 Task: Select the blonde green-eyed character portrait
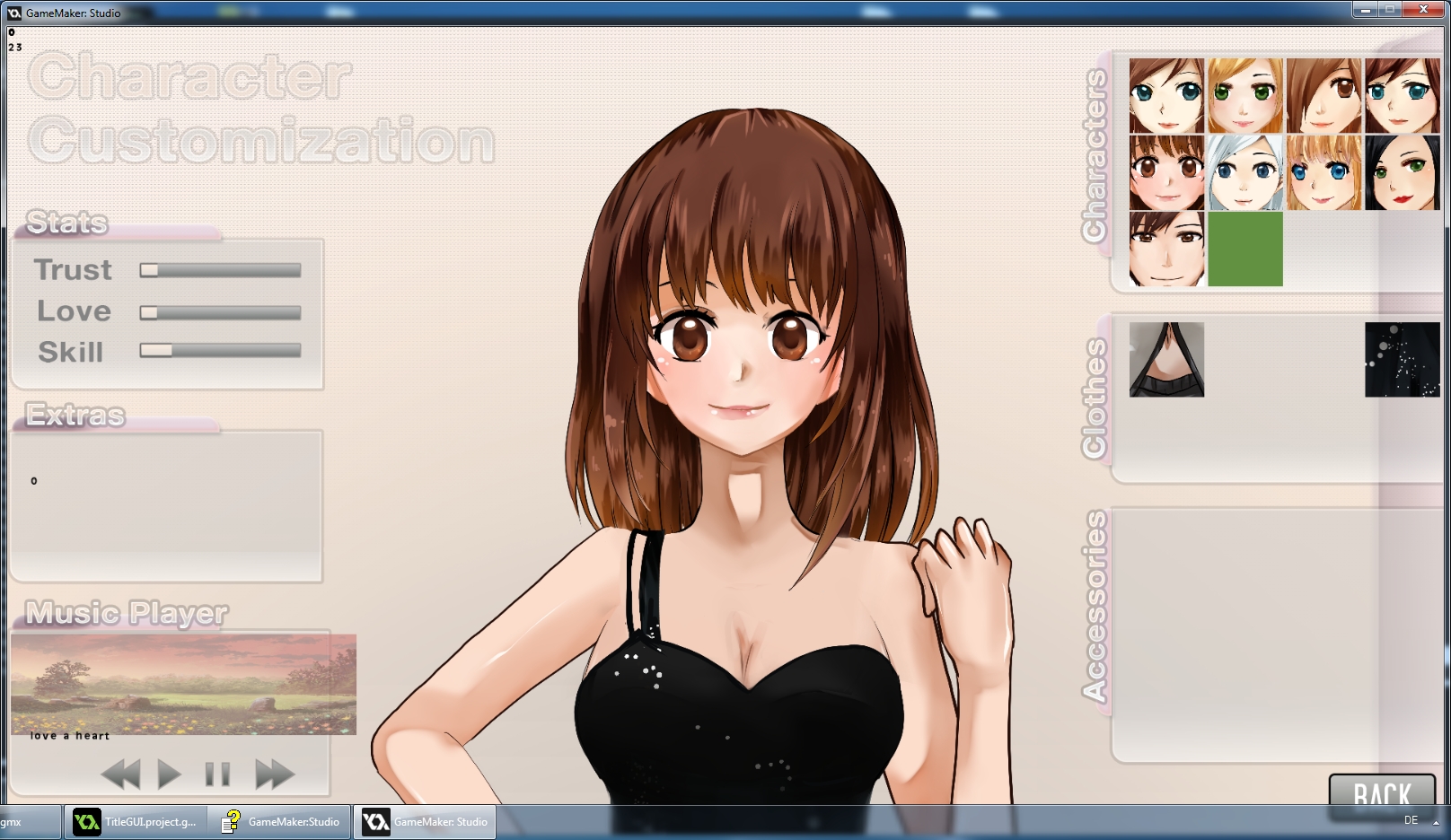[1244, 96]
